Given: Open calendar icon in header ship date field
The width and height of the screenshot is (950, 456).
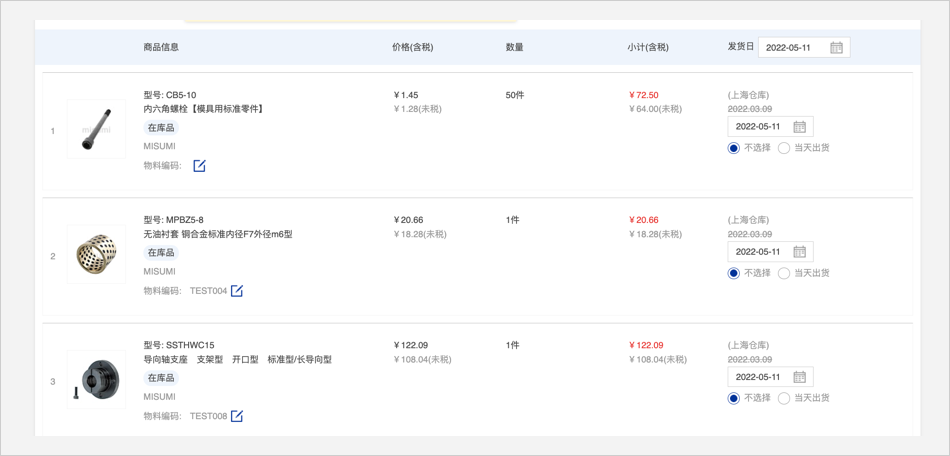Looking at the screenshot, I should pos(836,48).
